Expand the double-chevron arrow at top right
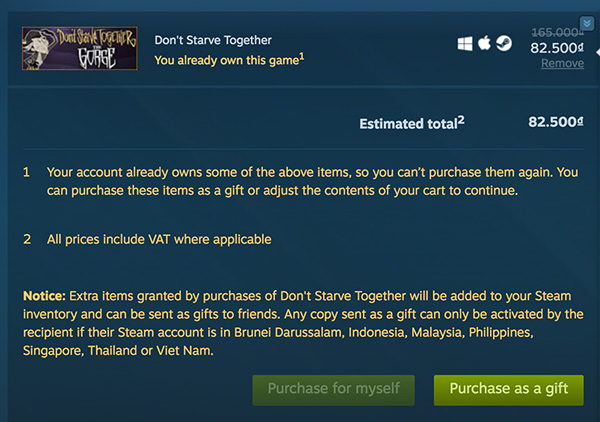 click(x=587, y=22)
